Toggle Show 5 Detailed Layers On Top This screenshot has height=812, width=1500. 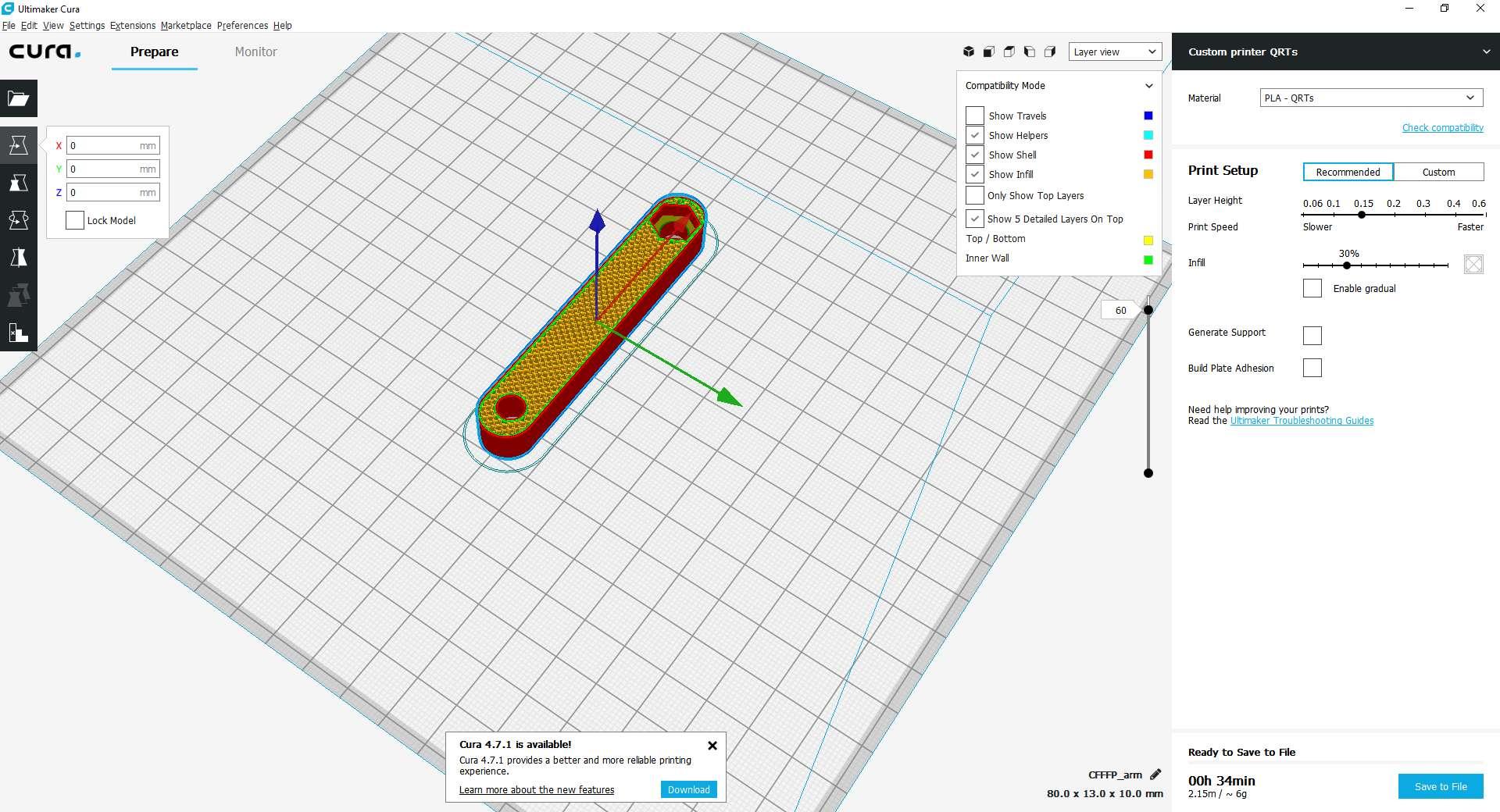coord(975,219)
